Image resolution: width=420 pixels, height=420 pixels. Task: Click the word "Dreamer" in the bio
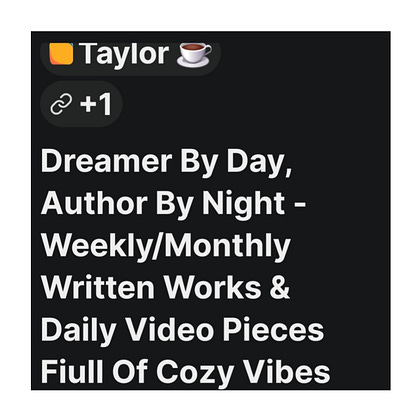(106, 161)
